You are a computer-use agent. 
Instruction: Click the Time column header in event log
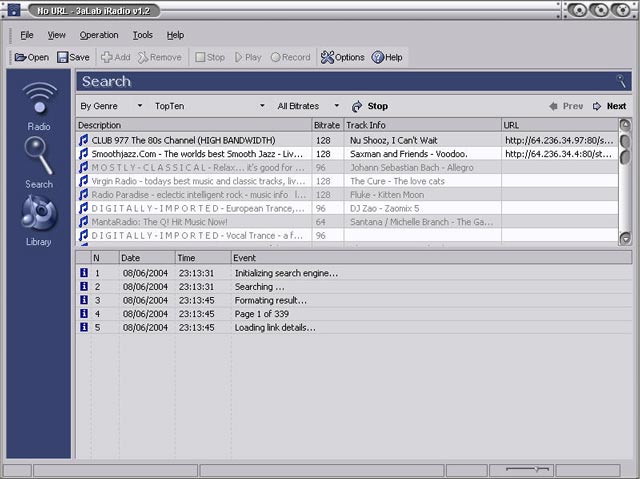pos(203,258)
